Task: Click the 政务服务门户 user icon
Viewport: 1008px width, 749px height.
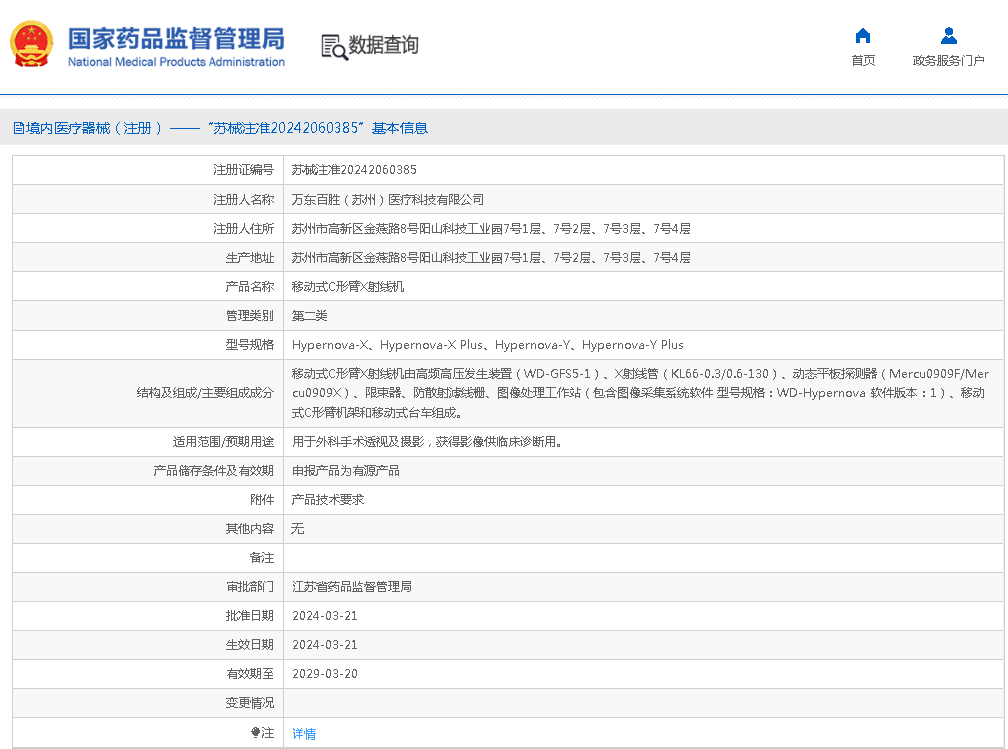Action: click(x=948, y=36)
